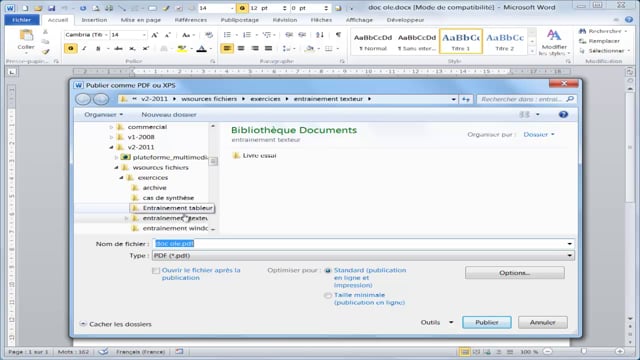
Task: Click the dialog refresh icon beside address bar
Action: coord(465,99)
